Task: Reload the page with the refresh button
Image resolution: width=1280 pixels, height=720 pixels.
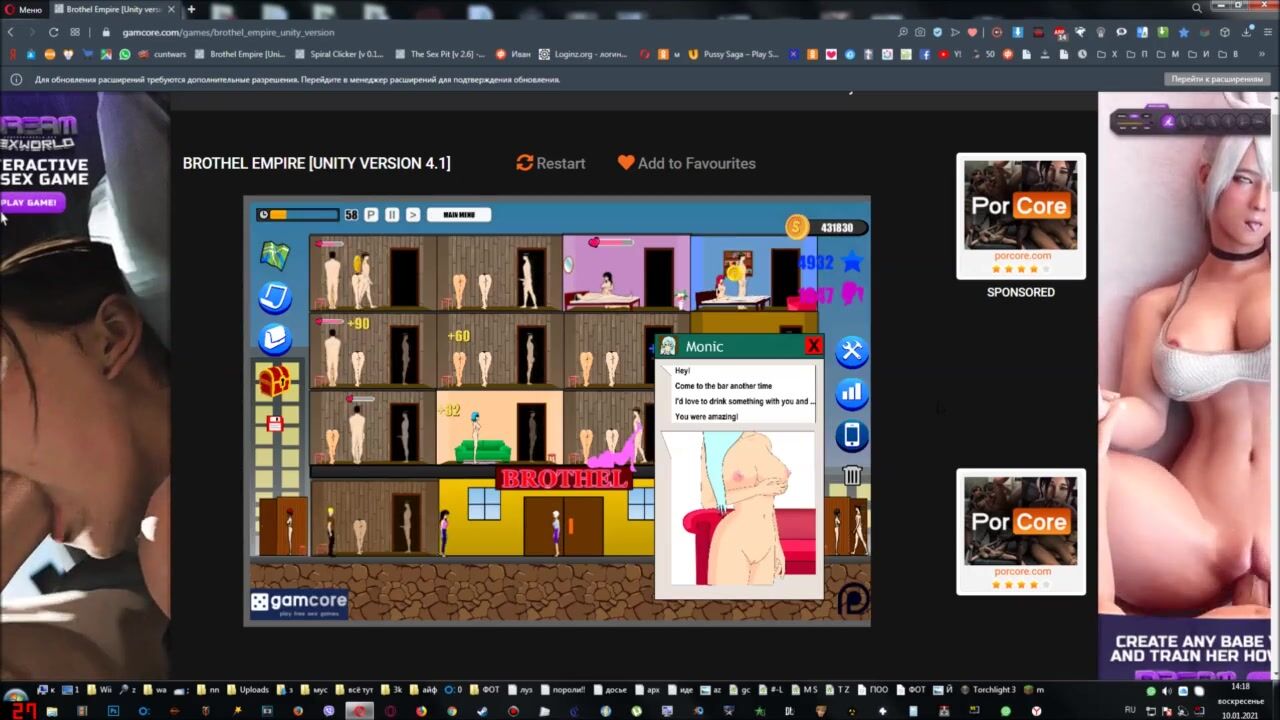Action: (x=53, y=32)
